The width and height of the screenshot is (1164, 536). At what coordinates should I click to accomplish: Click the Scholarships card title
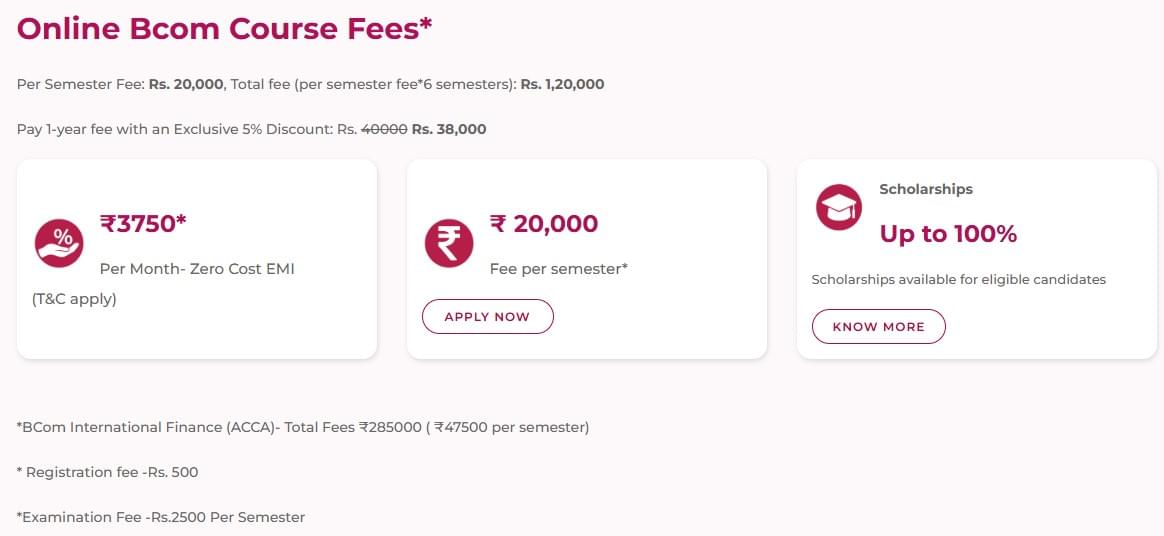tap(926, 189)
